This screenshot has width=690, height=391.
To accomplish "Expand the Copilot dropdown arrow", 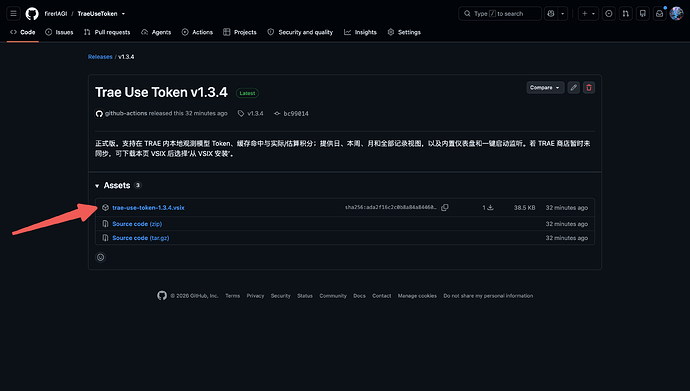I will point(562,14).
